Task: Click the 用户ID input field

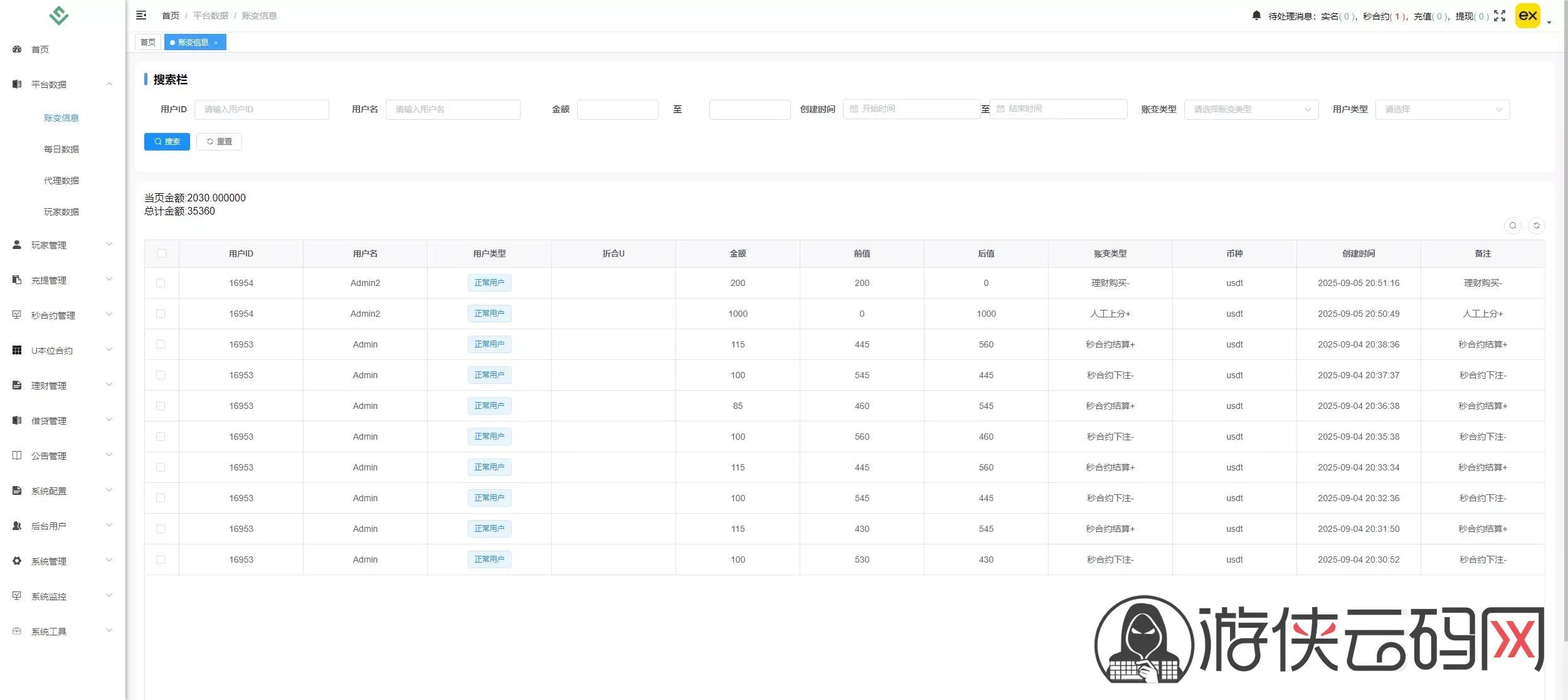Action: [x=262, y=109]
